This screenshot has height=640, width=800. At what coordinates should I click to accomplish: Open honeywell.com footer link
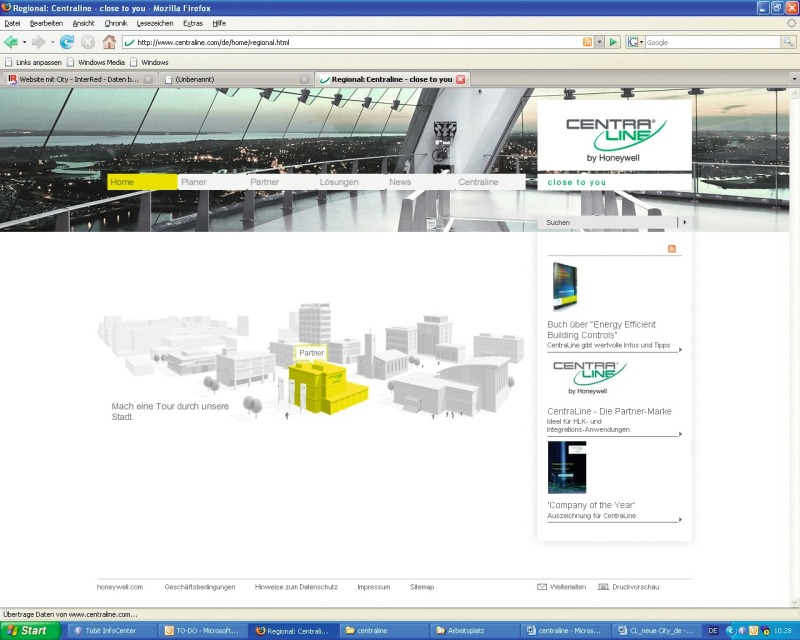coord(120,587)
